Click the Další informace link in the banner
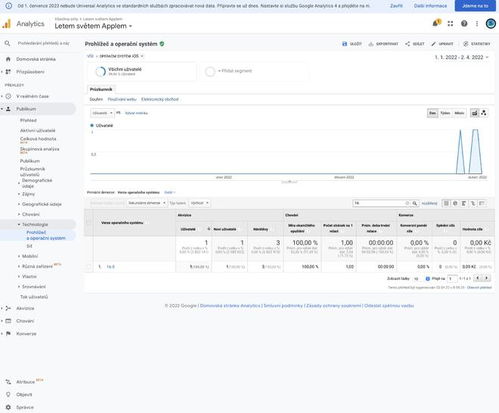The image size is (499, 413). (430, 6)
